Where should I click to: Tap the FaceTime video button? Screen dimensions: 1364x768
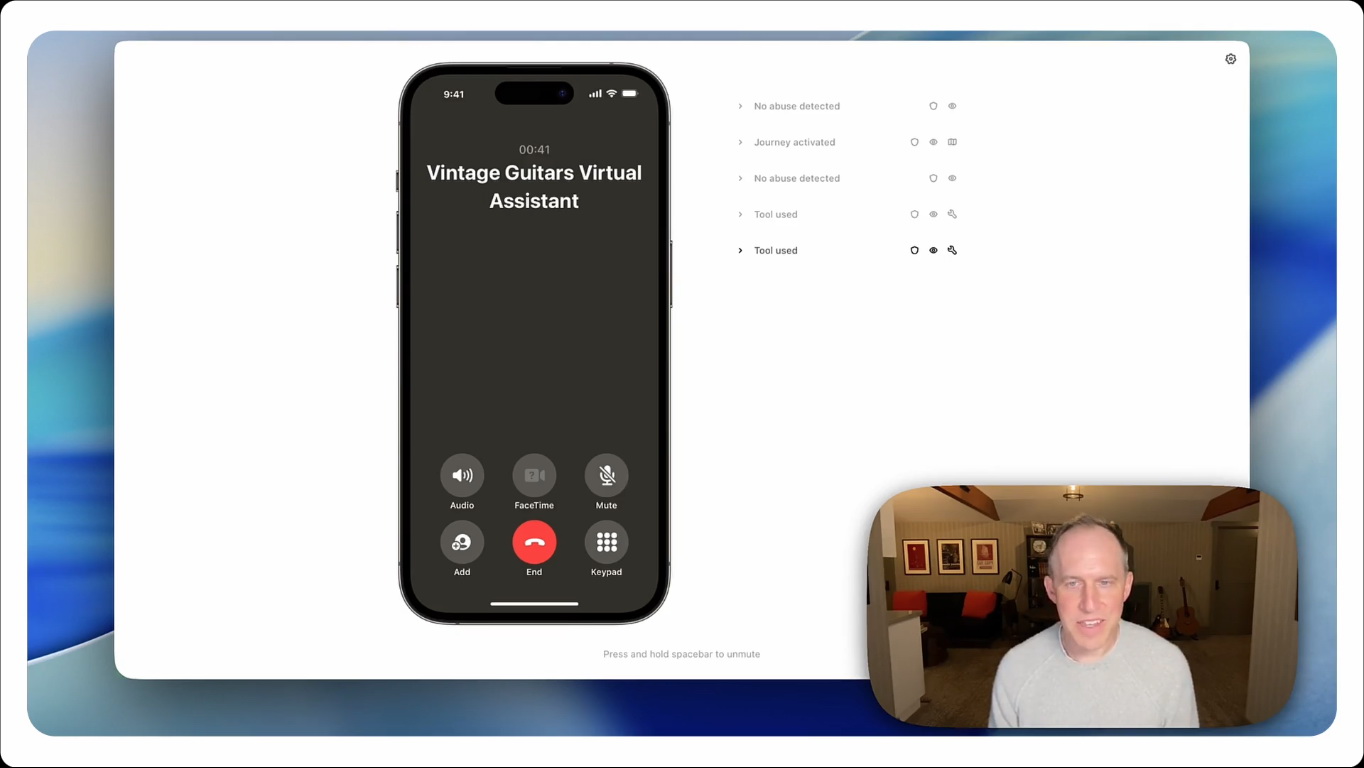tap(534, 476)
